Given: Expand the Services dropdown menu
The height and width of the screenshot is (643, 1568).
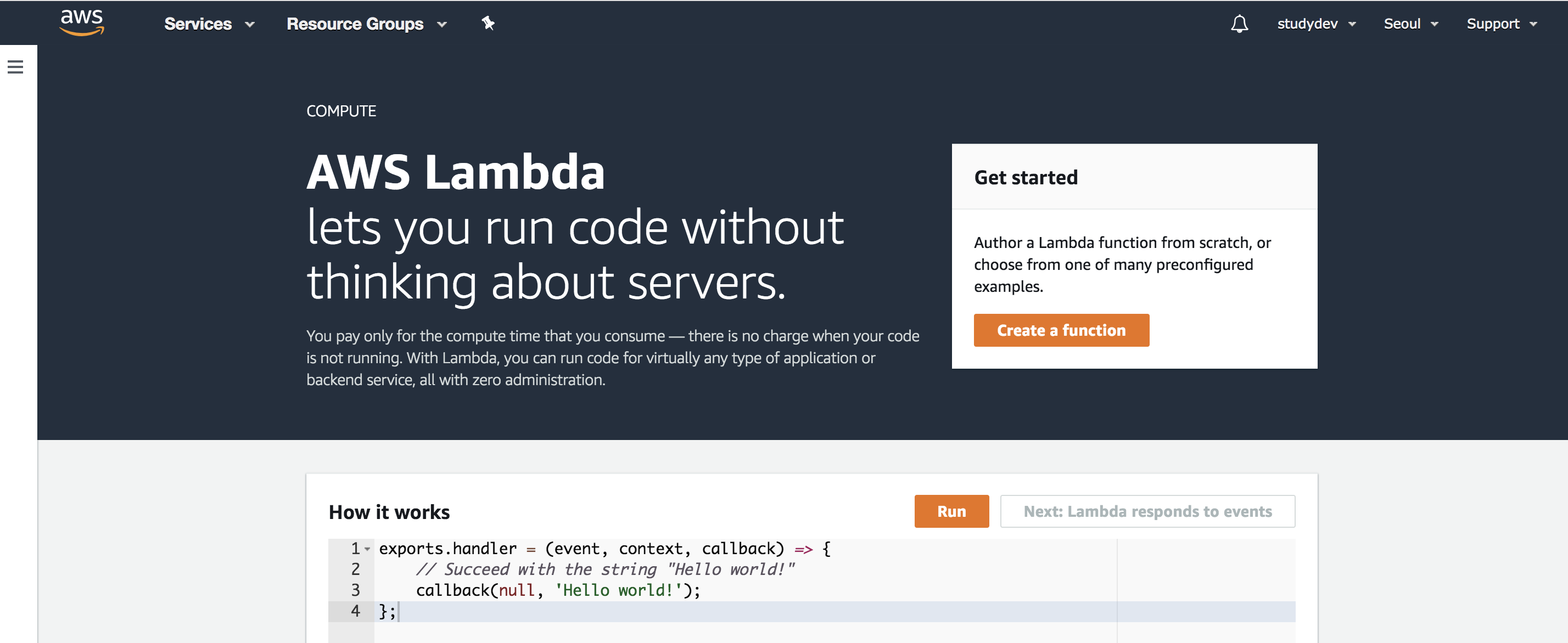Looking at the screenshot, I should 209,24.
